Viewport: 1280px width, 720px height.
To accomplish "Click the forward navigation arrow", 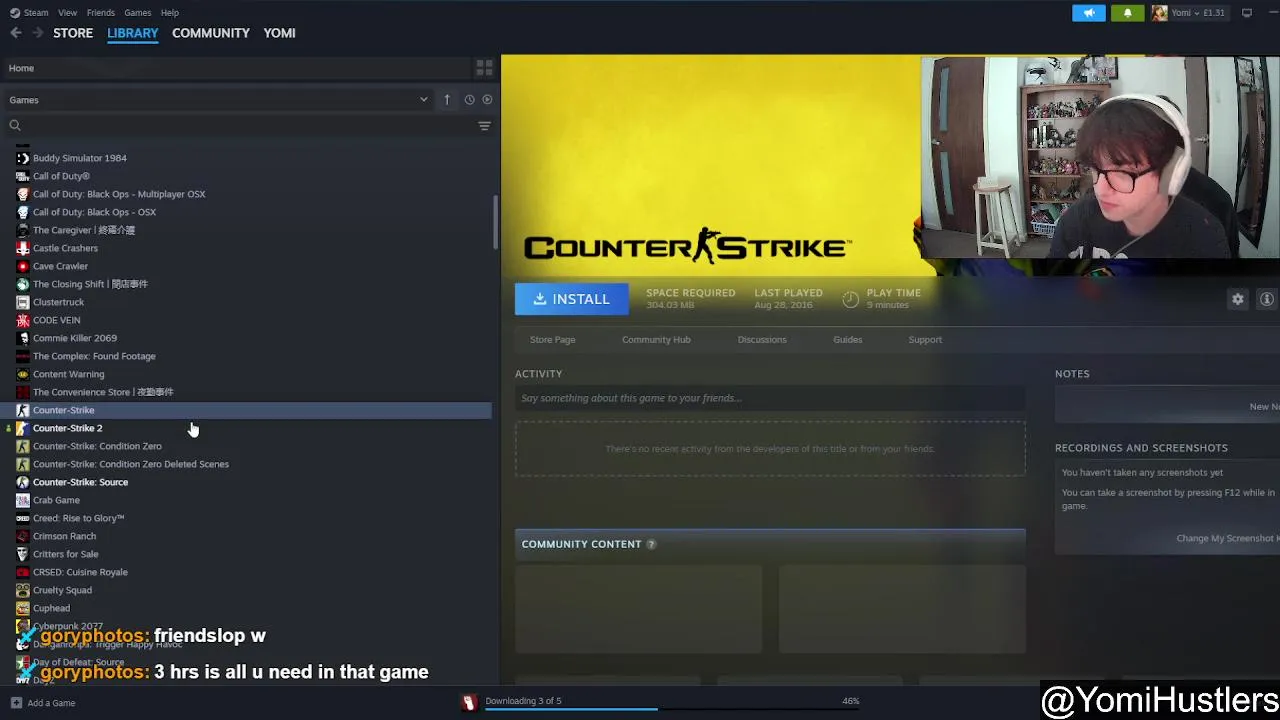I will click(x=37, y=33).
